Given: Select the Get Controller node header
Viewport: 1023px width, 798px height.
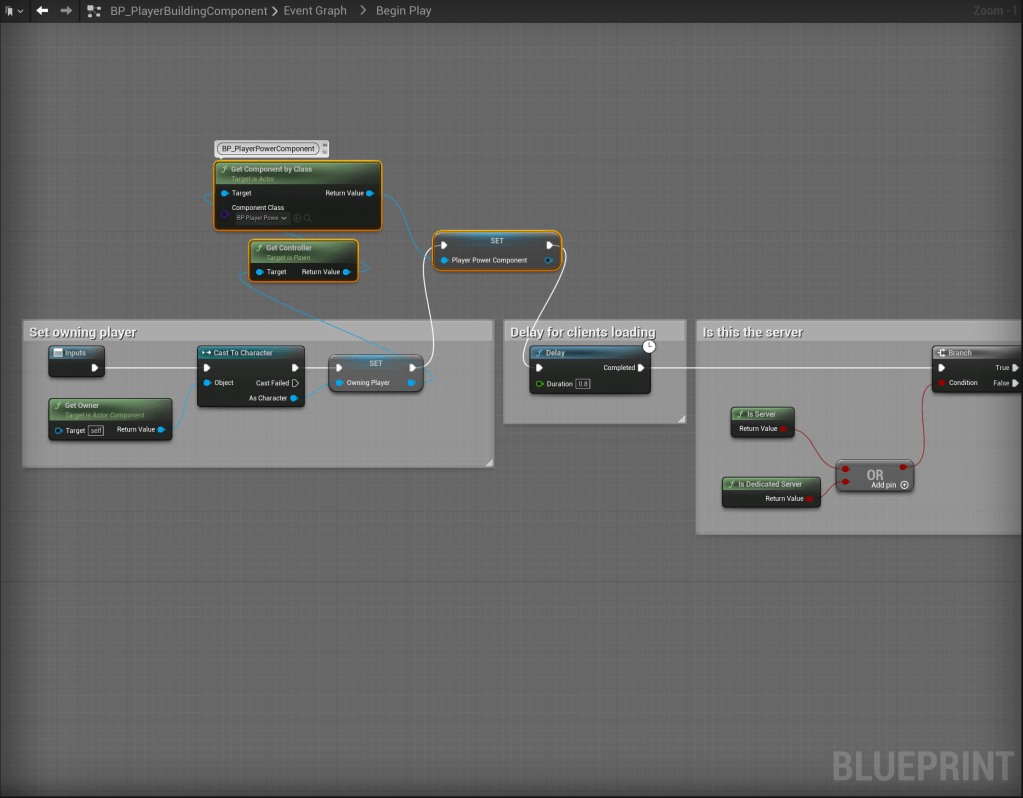Looking at the screenshot, I should [x=302, y=248].
